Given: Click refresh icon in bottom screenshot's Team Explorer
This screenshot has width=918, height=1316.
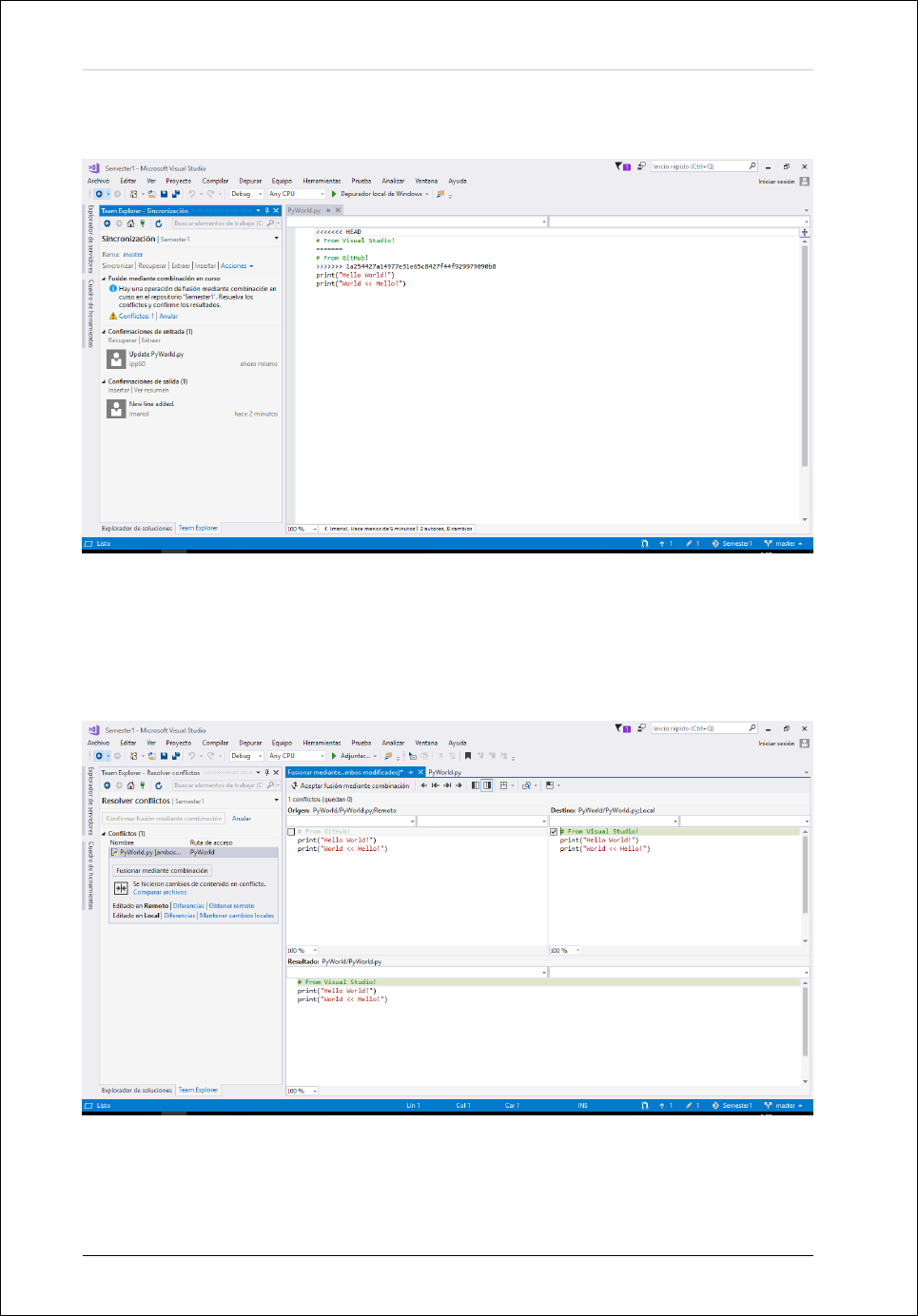Looking at the screenshot, I should coord(158,785).
